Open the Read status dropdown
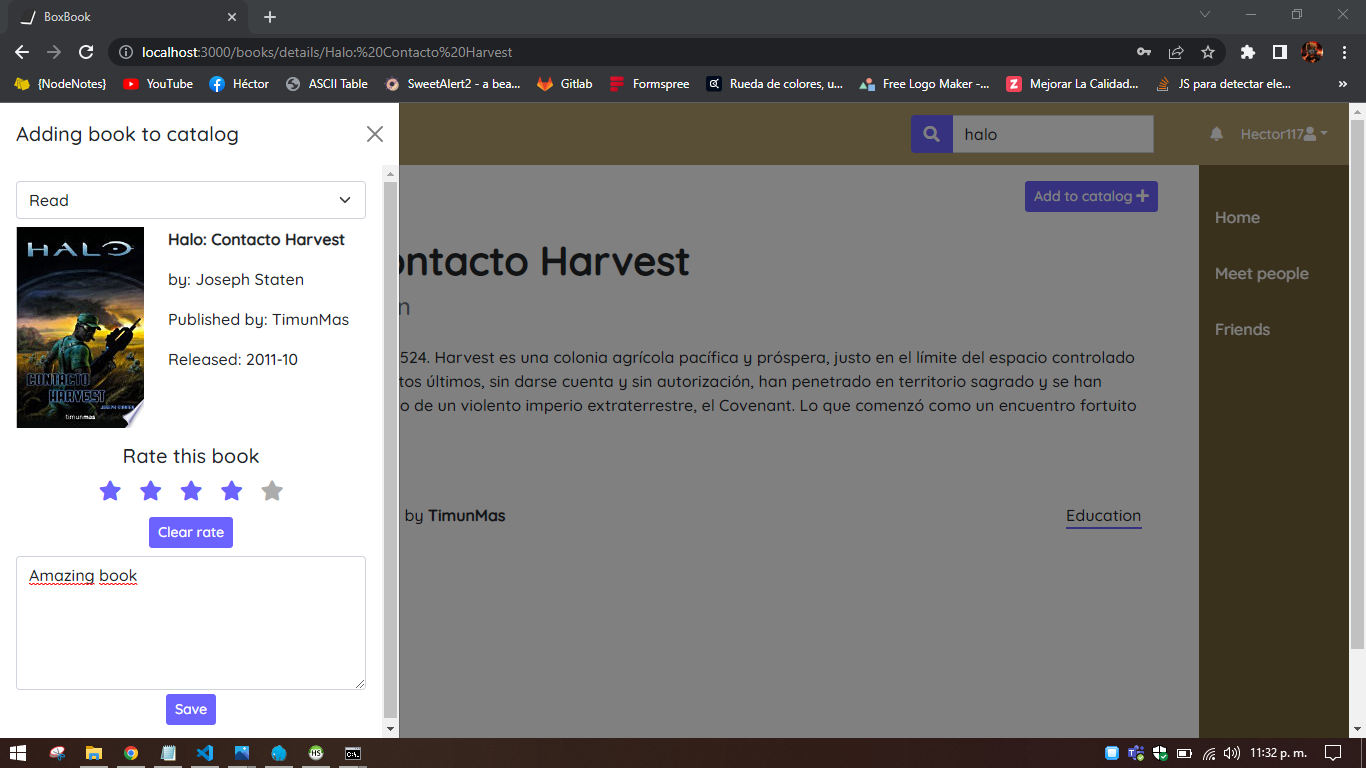Screen dimensions: 1366x768 point(191,200)
